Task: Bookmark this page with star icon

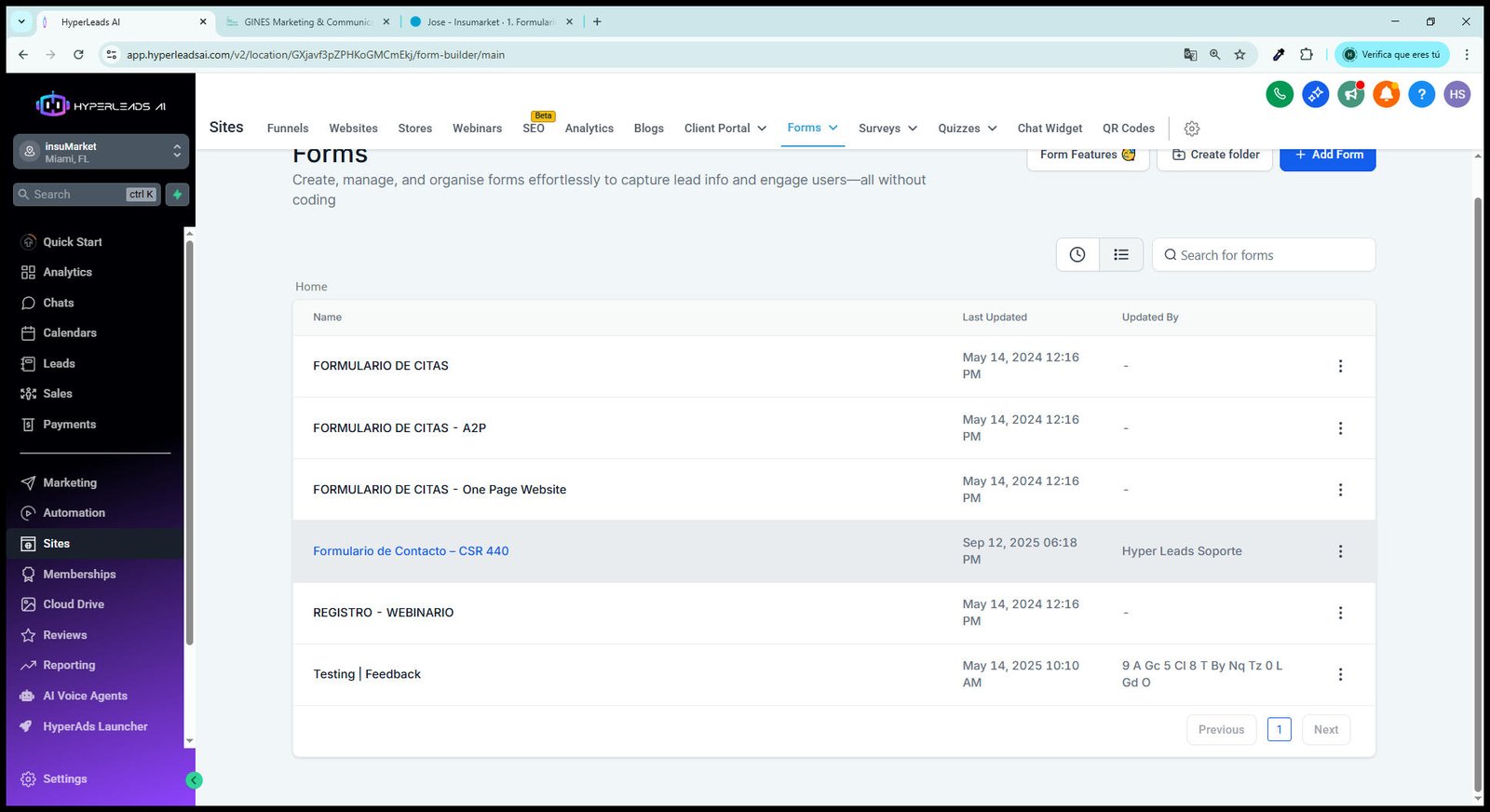Action: click(1239, 54)
